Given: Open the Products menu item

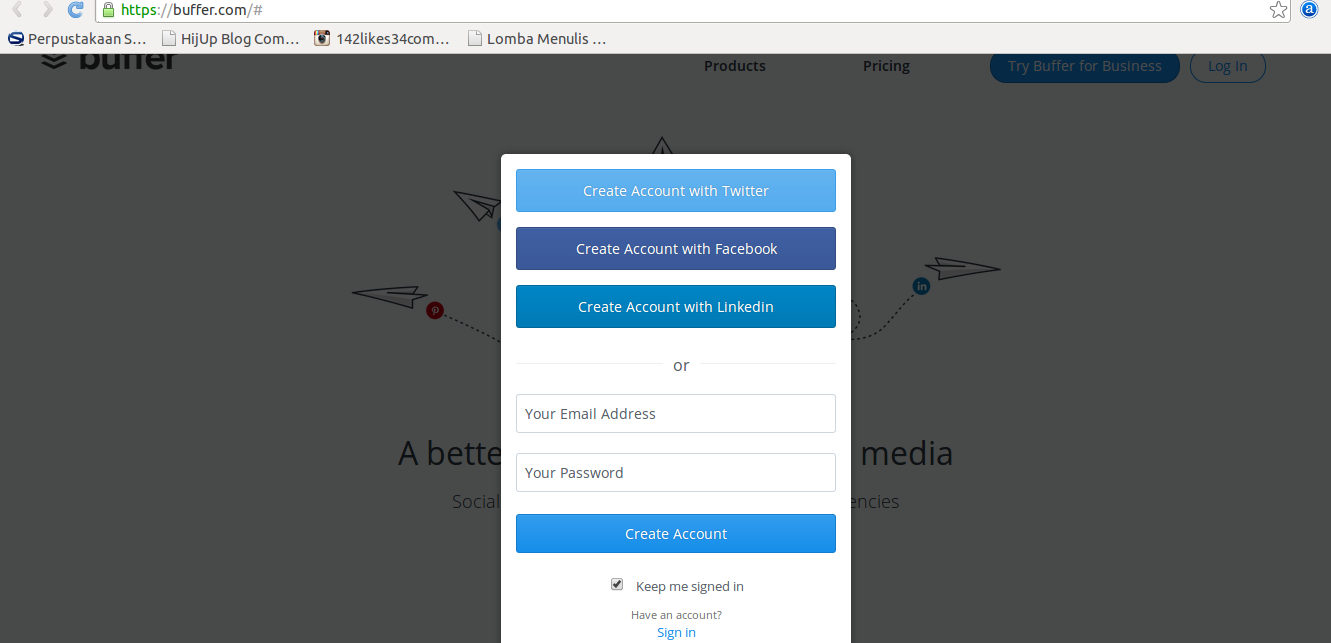Looking at the screenshot, I should point(735,66).
